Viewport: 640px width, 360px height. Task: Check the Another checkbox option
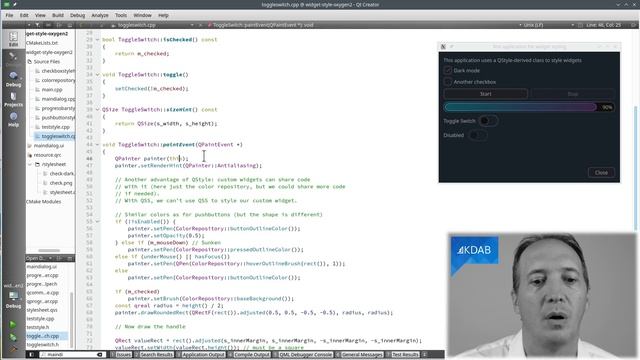[x=448, y=82]
